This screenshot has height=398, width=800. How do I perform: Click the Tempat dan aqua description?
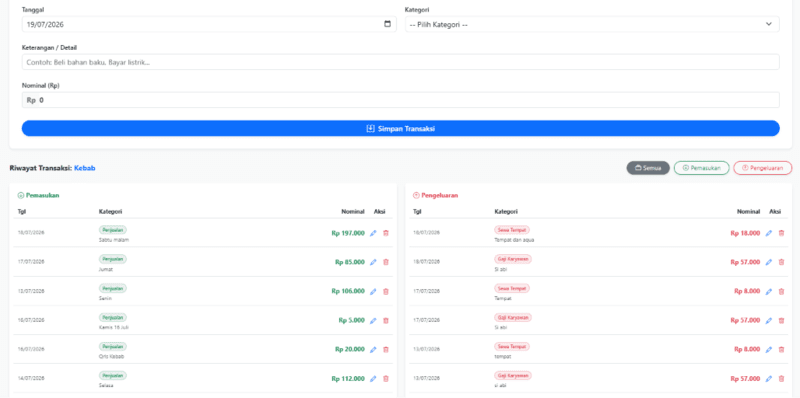click(514, 240)
